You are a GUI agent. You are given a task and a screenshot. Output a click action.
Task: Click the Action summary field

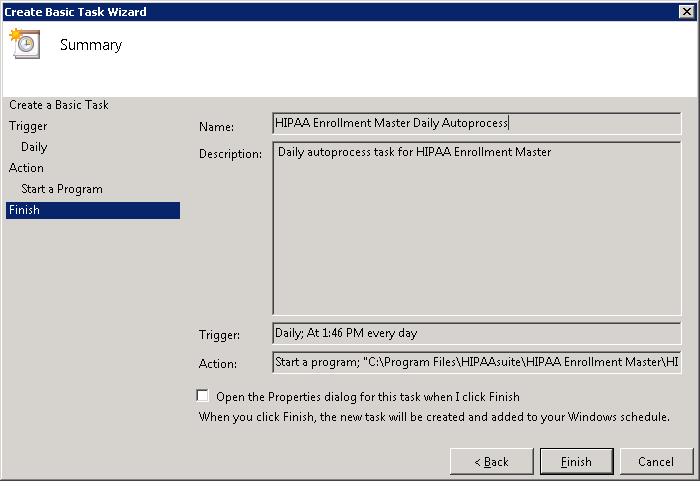click(477, 362)
